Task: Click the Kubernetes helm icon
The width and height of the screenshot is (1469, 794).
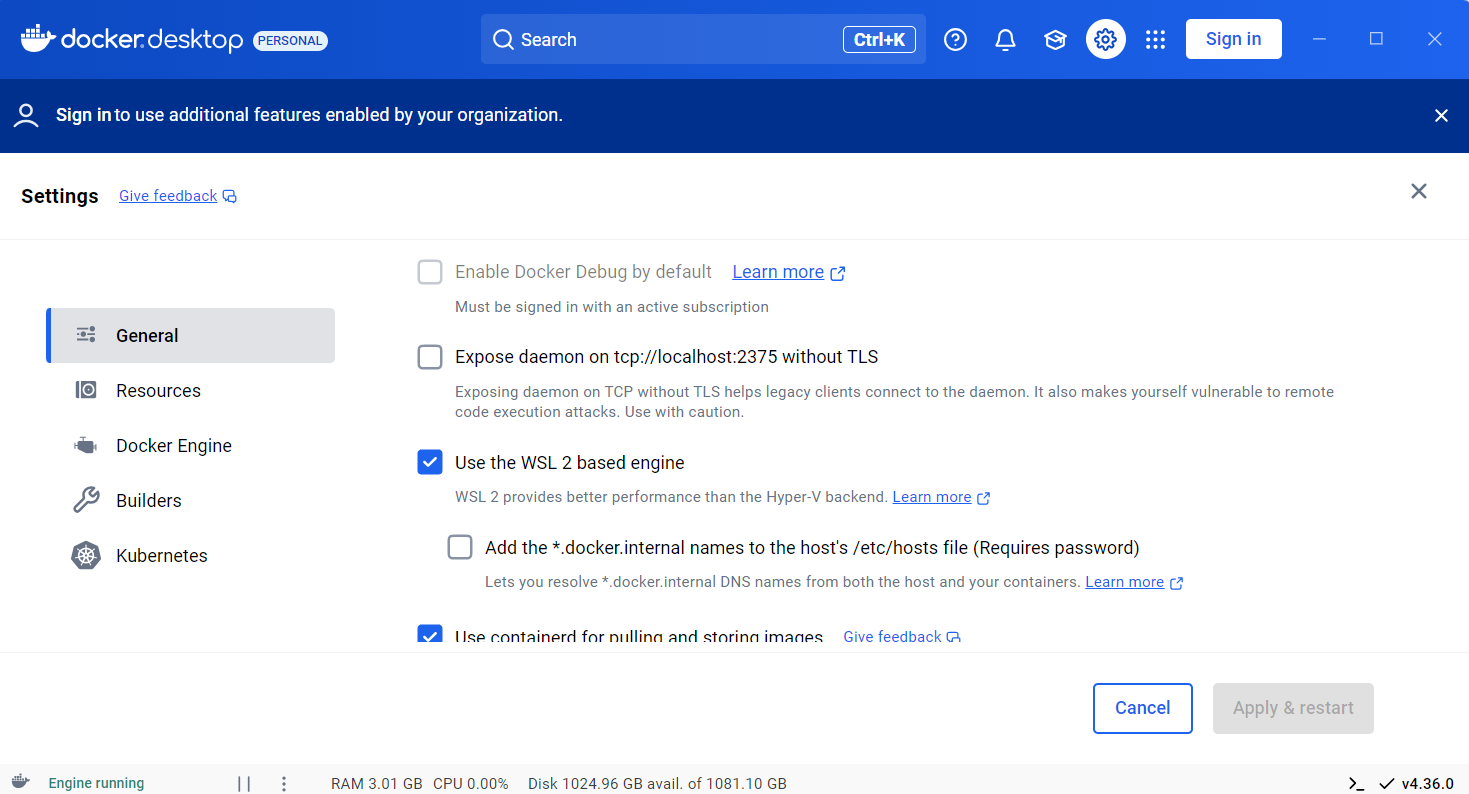Action: 86,556
